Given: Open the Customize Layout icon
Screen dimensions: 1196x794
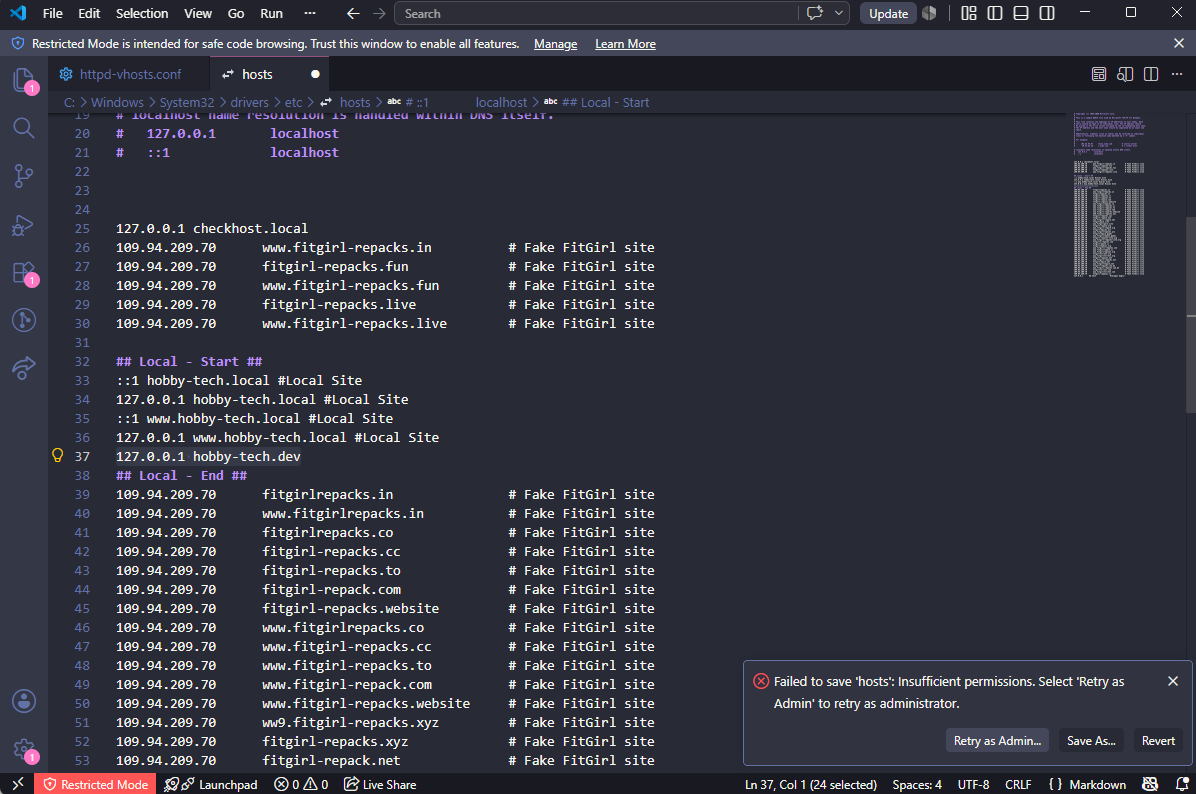Looking at the screenshot, I should (x=969, y=13).
